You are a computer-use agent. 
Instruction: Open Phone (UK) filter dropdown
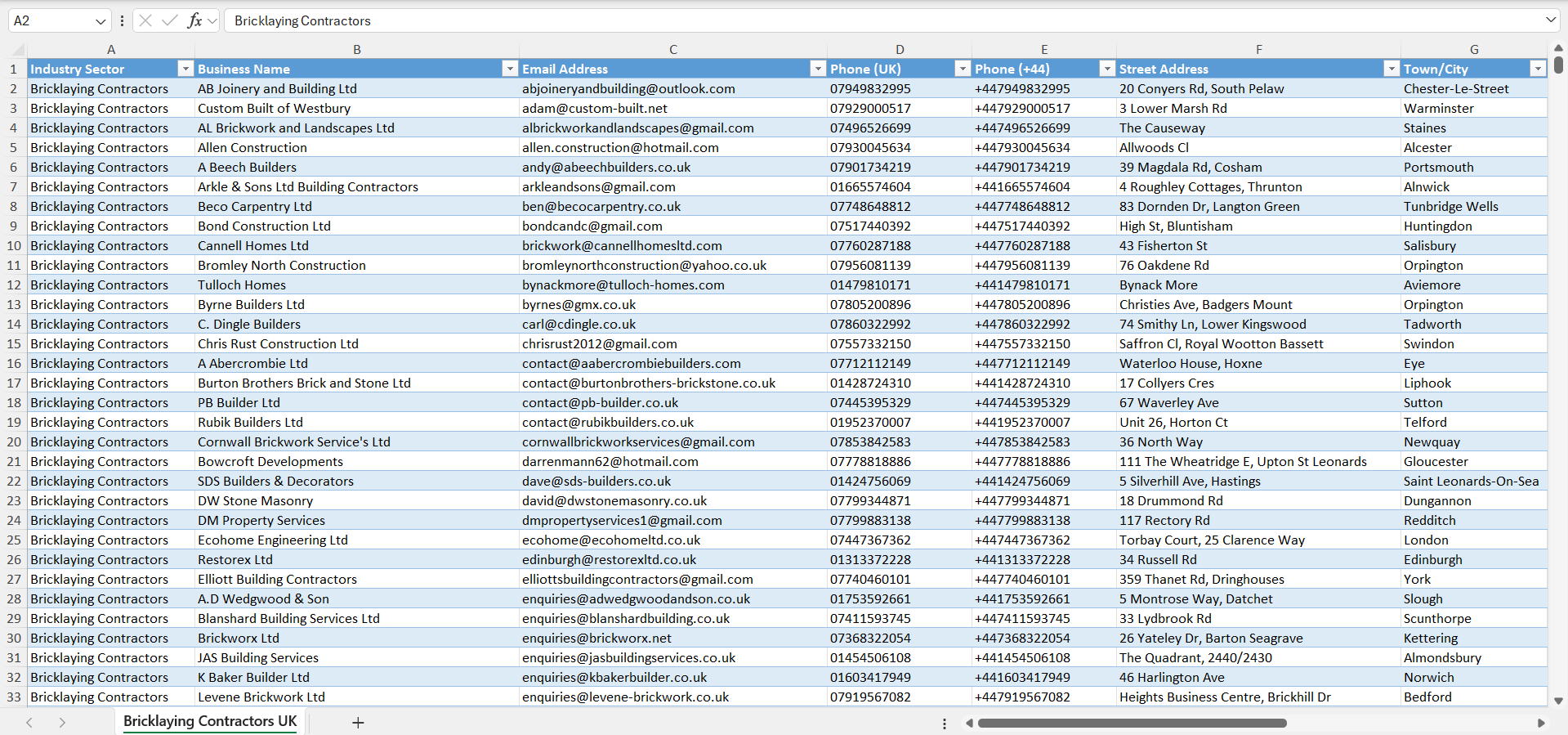(963, 69)
